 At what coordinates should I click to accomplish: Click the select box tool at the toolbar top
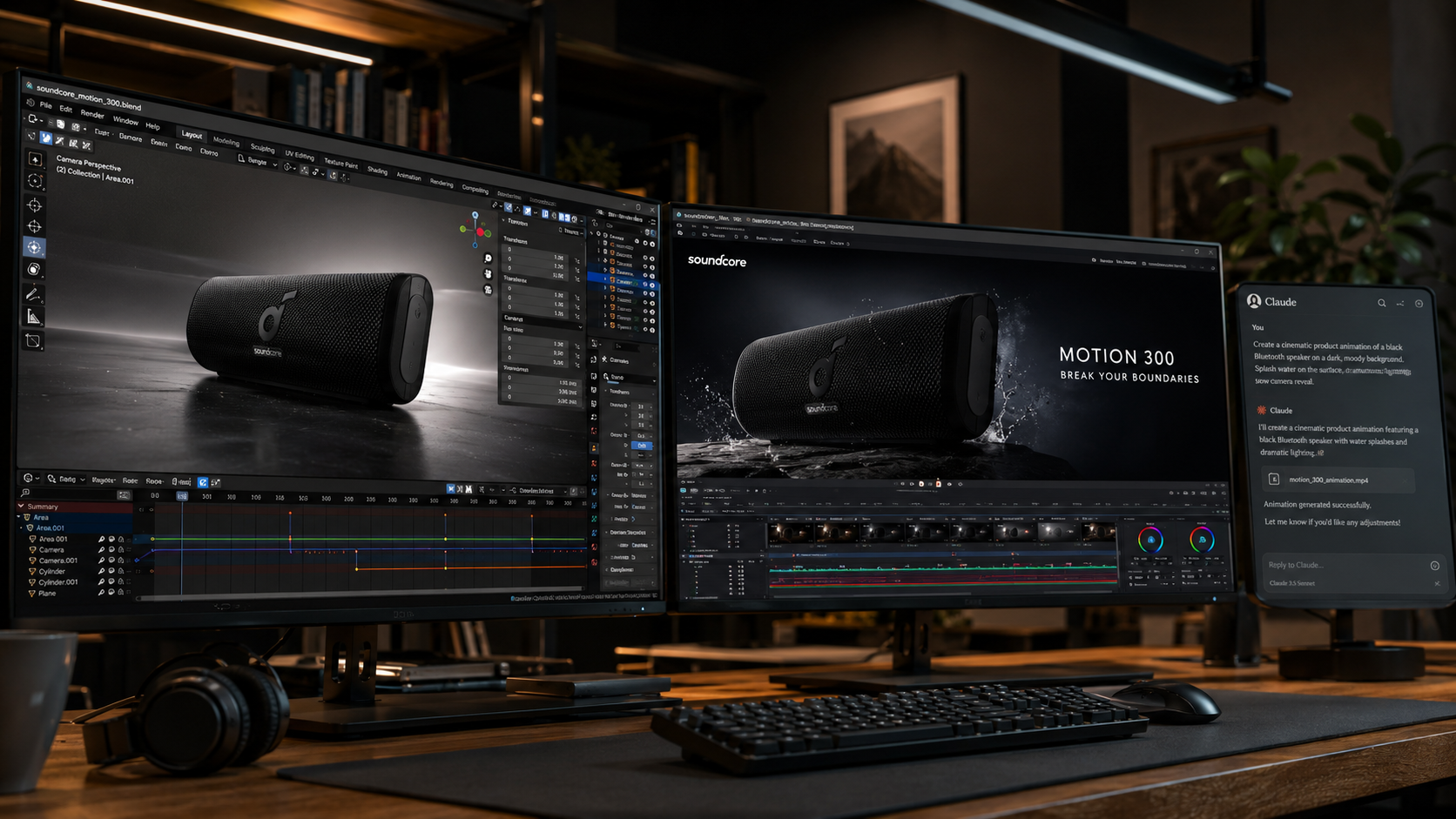(x=35, y=159)
